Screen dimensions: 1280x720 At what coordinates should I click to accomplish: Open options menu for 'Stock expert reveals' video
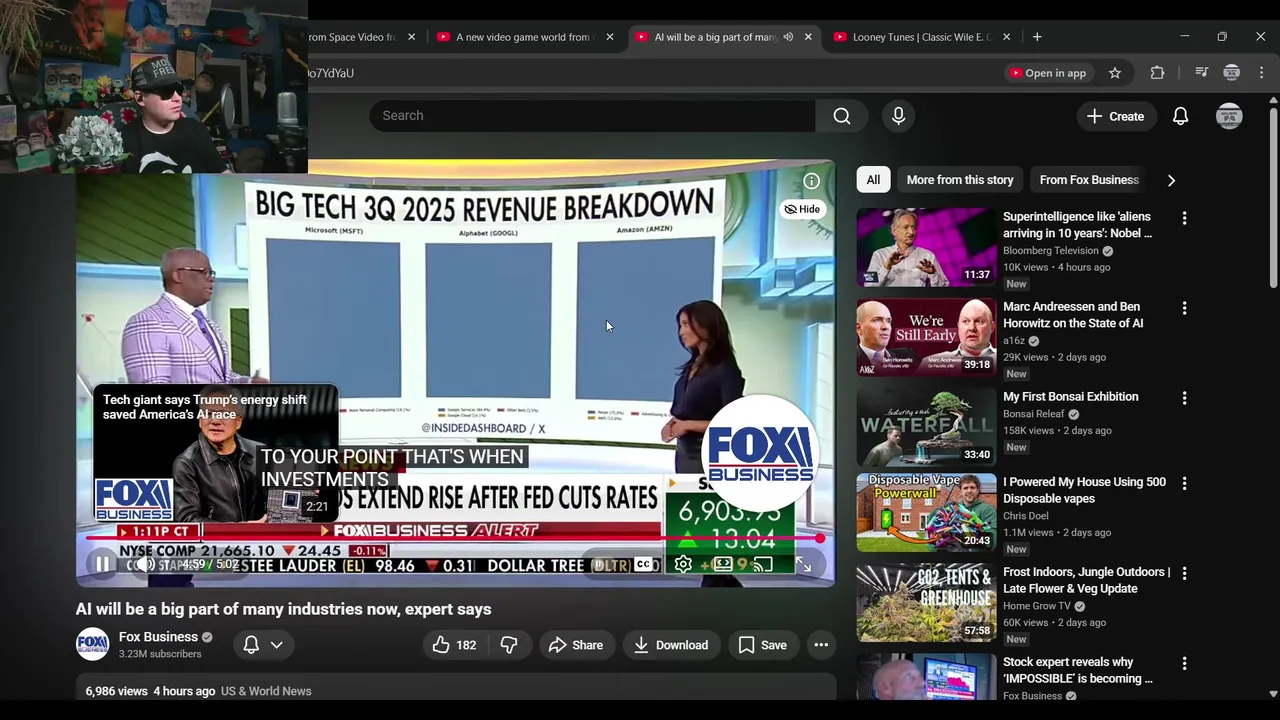click(1184, 663)
